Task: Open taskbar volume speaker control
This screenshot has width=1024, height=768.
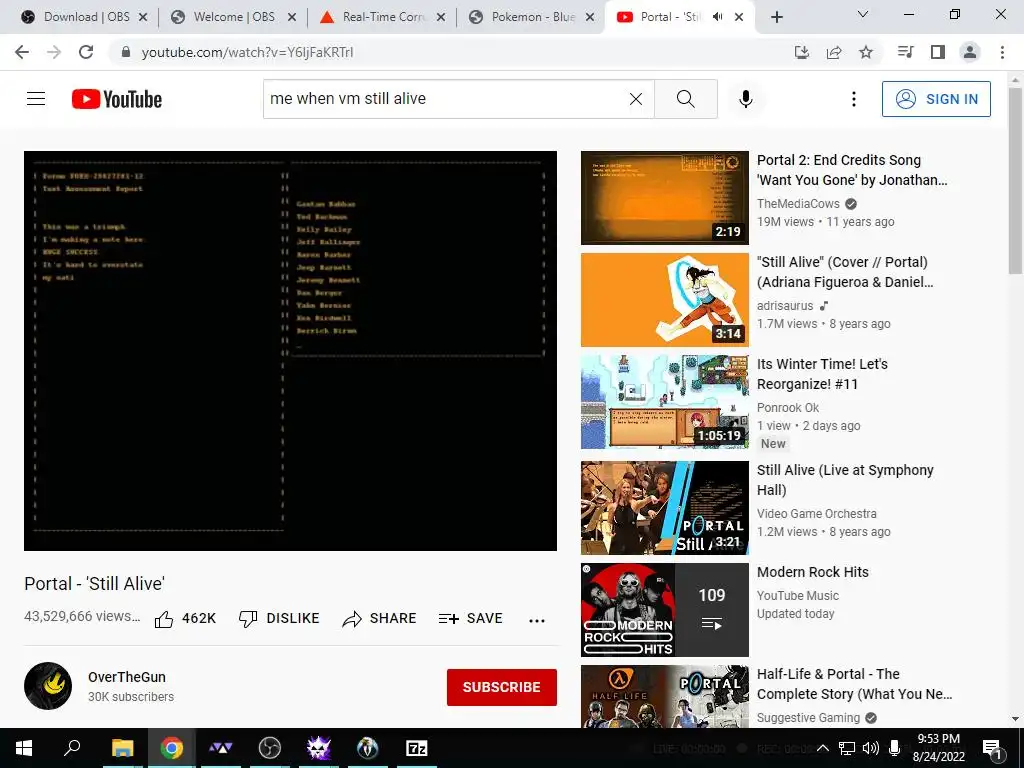Action: (x=870, y=748)
